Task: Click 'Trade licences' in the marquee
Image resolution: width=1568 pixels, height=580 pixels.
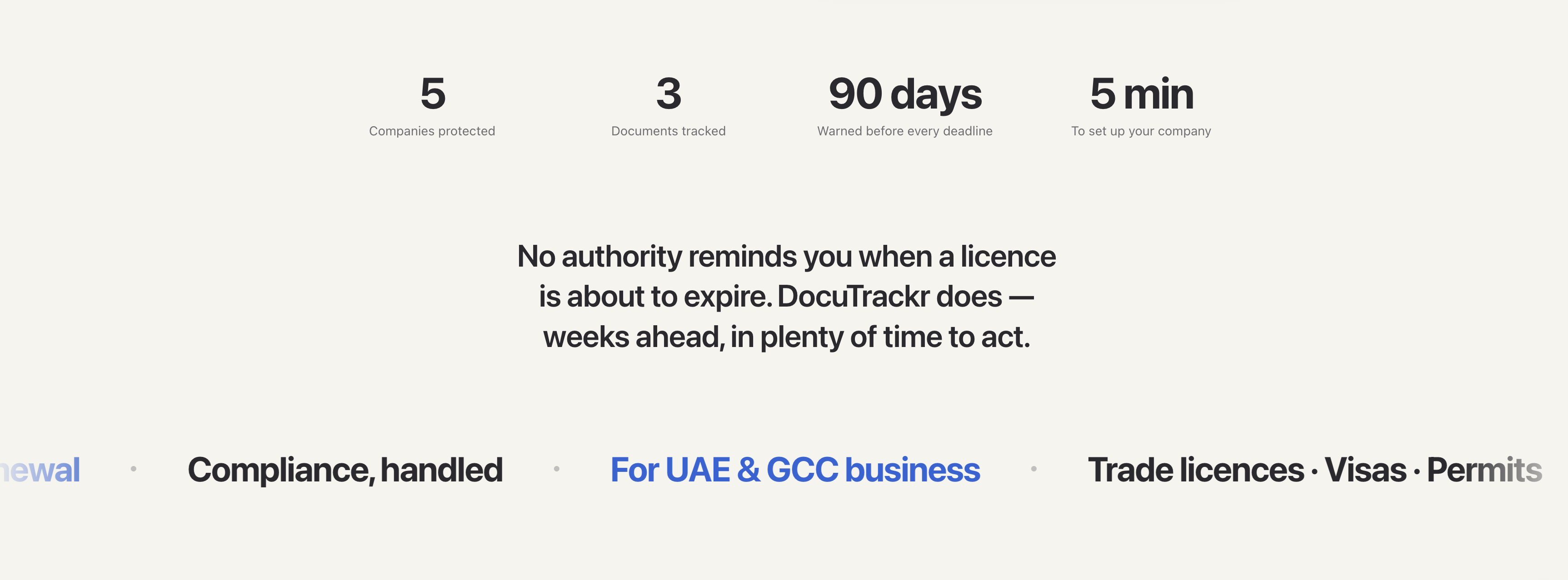Action: click(1195, 470)
